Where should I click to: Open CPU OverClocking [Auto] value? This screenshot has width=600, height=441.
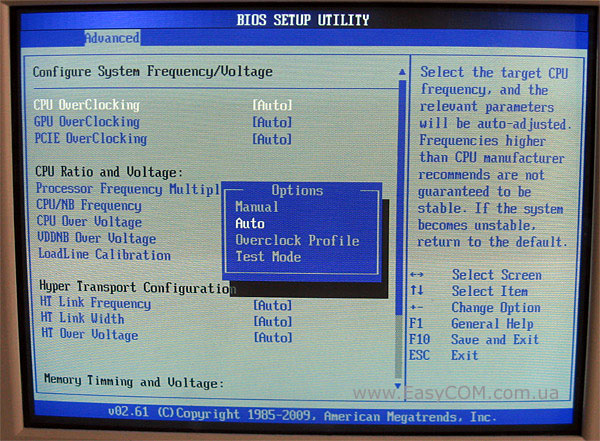pyautogui.click(x=272, y=105)
